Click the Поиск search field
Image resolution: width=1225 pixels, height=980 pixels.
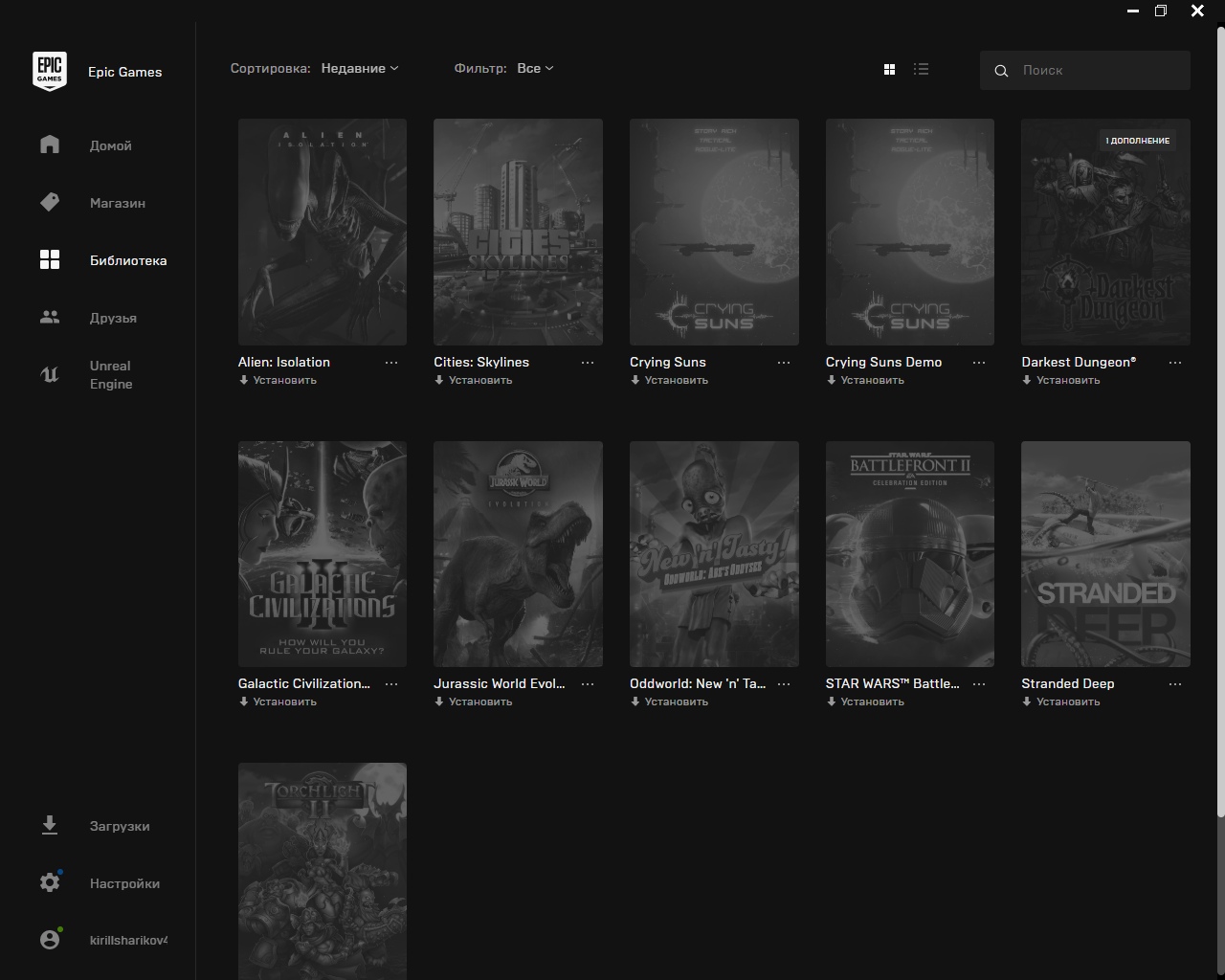1085,70
